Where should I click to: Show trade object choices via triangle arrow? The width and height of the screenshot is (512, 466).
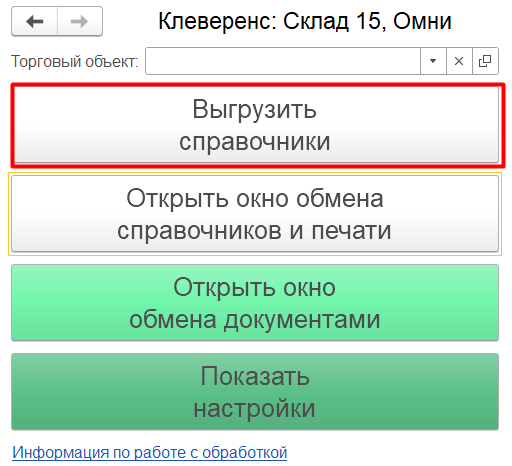[x=433, y=61]
